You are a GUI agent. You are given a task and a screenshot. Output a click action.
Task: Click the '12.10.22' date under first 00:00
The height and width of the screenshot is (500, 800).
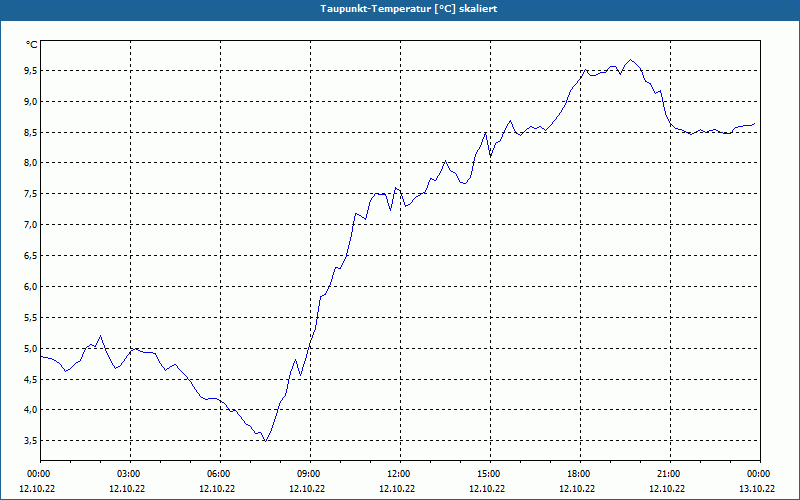37,488
